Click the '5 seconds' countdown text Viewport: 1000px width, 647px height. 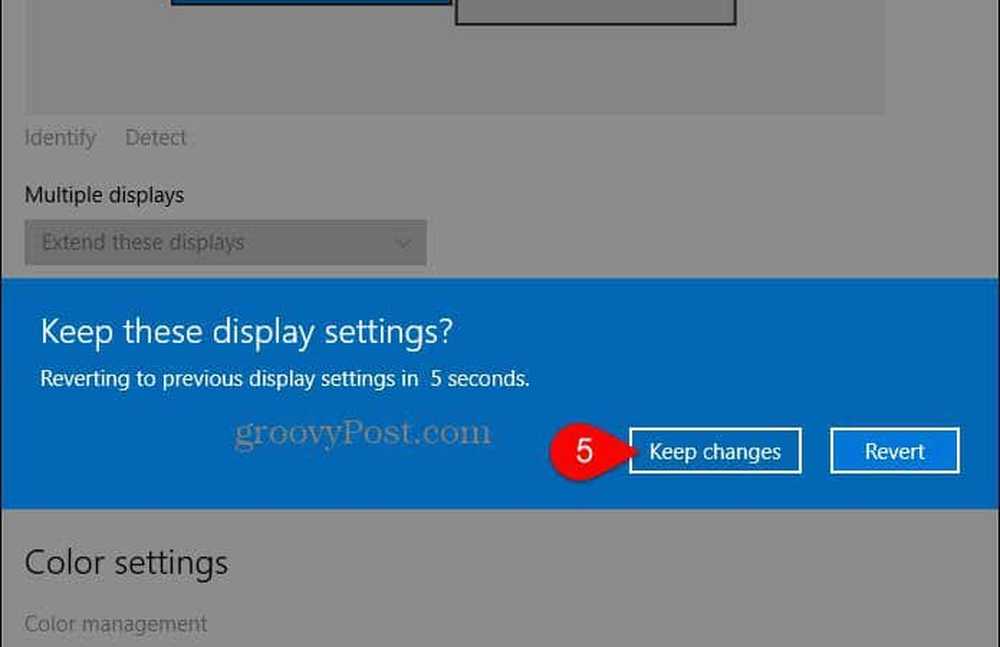click(x=480, y=379)
